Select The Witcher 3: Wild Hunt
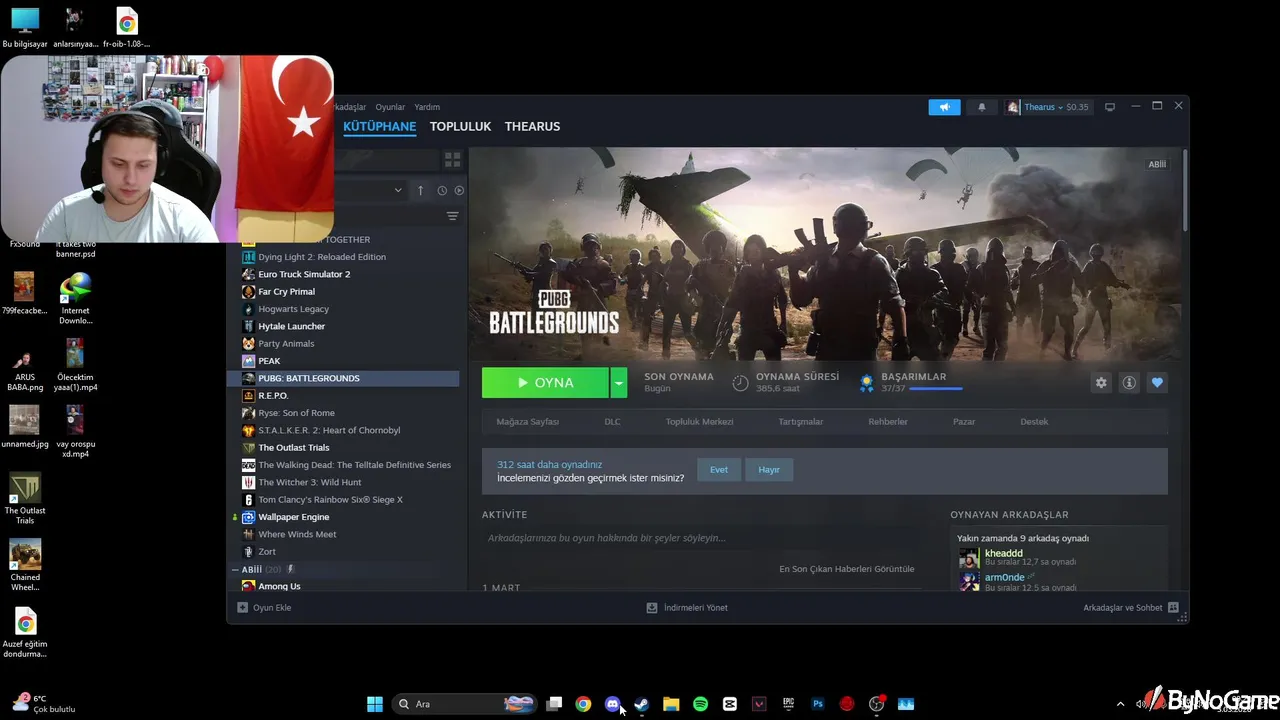This screenshot has height=720, width=1280. tap(309, 482)
